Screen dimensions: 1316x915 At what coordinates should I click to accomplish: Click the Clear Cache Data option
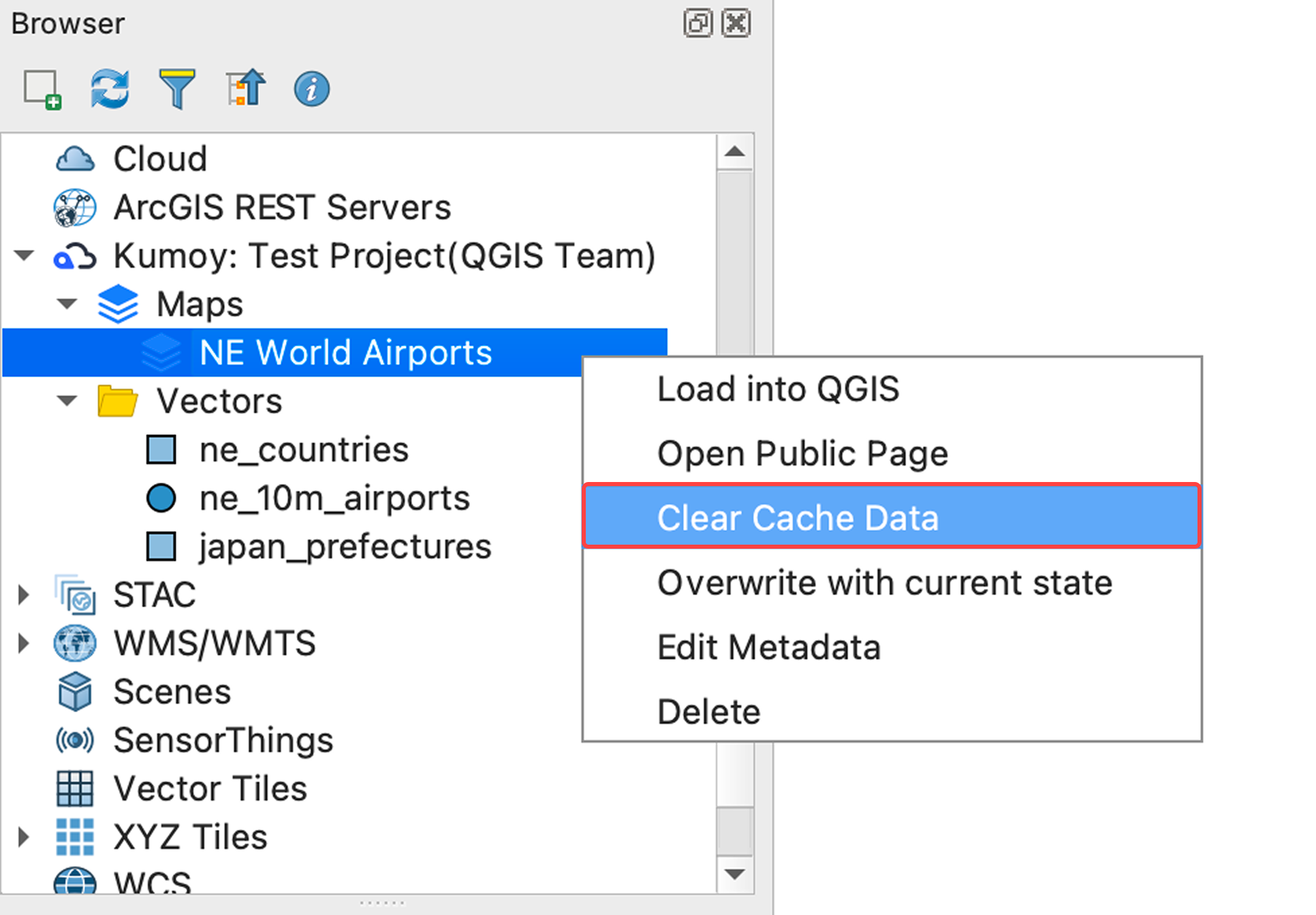pos(798,517)
